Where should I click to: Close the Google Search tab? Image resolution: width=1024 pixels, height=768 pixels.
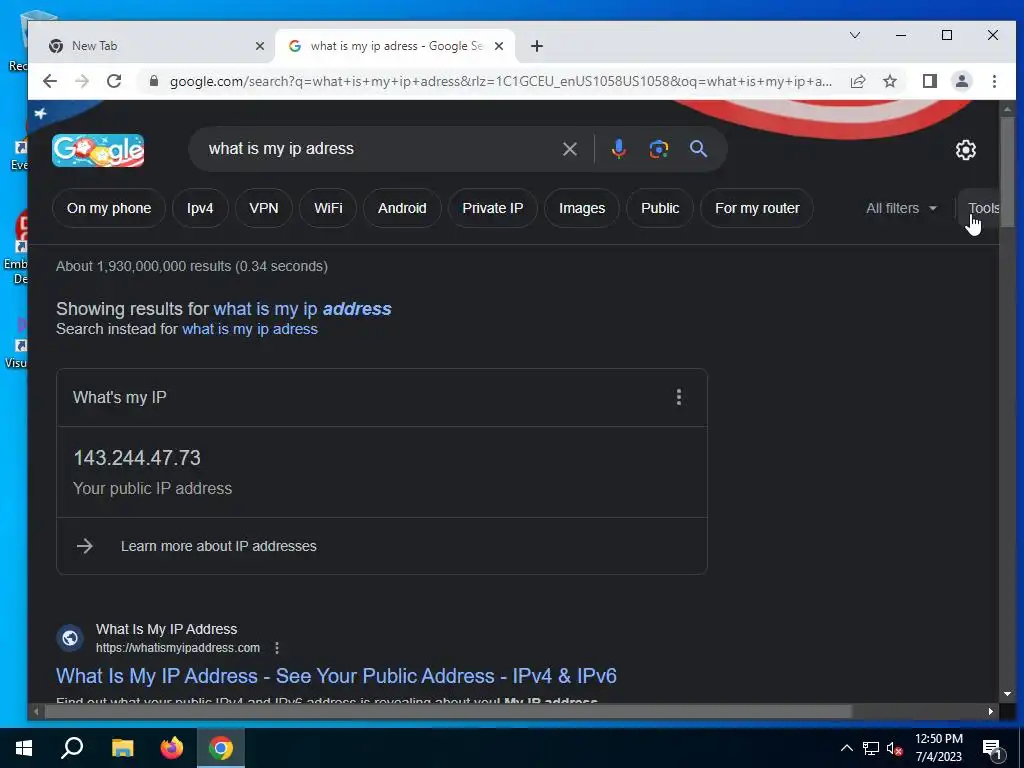point(499,46)
